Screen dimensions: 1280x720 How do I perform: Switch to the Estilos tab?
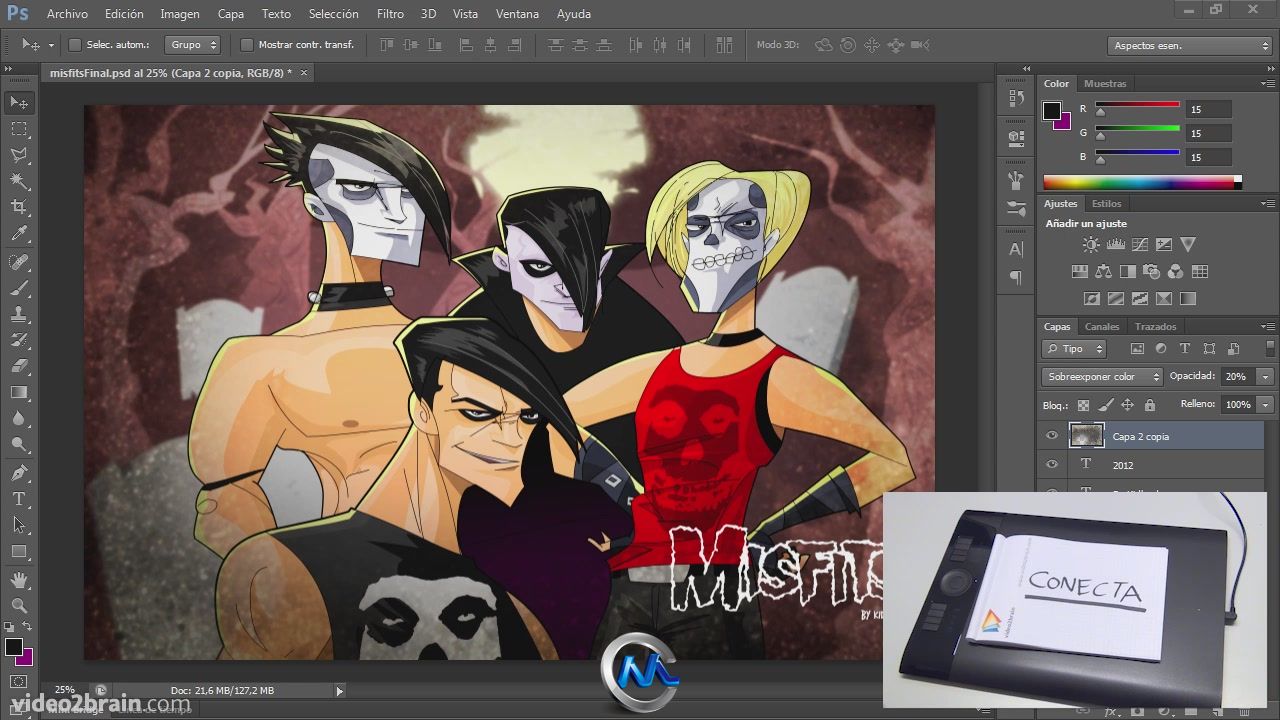click(x=1106, y=204)
